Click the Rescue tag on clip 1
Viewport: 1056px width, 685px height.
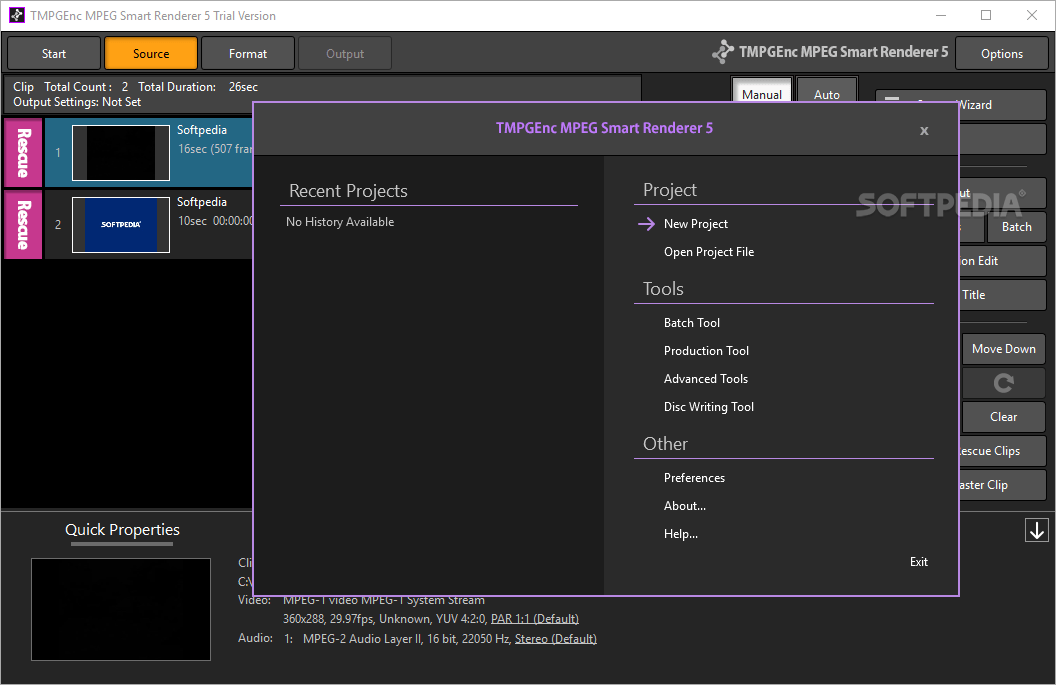23,153
